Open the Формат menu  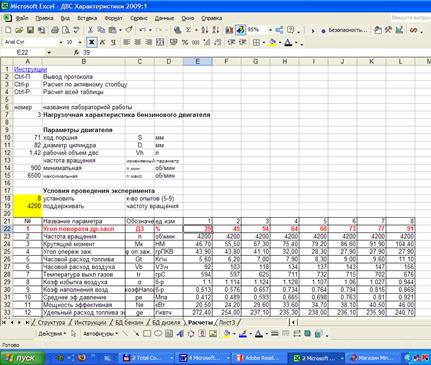click(x=114, y=18)
